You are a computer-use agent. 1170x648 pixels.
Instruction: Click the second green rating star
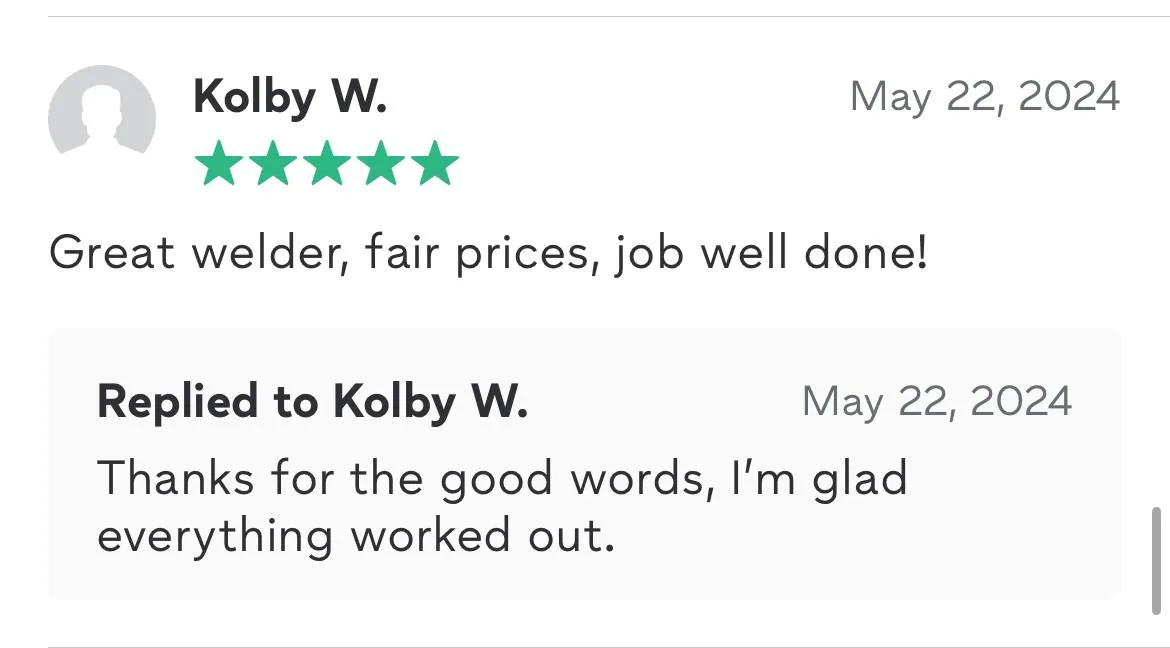coord(272,163)
